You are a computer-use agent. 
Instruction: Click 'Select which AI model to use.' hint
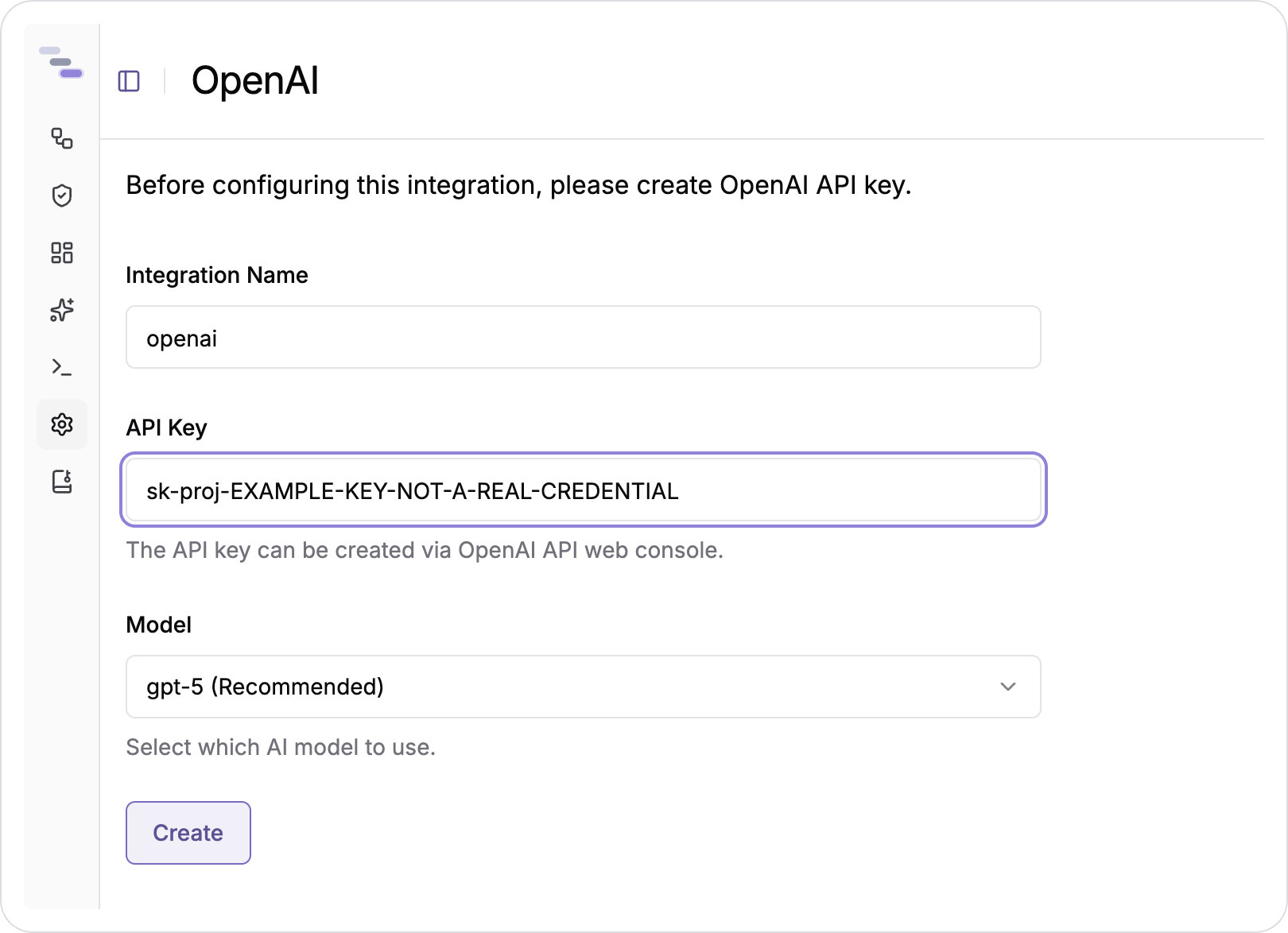(281, 747)
